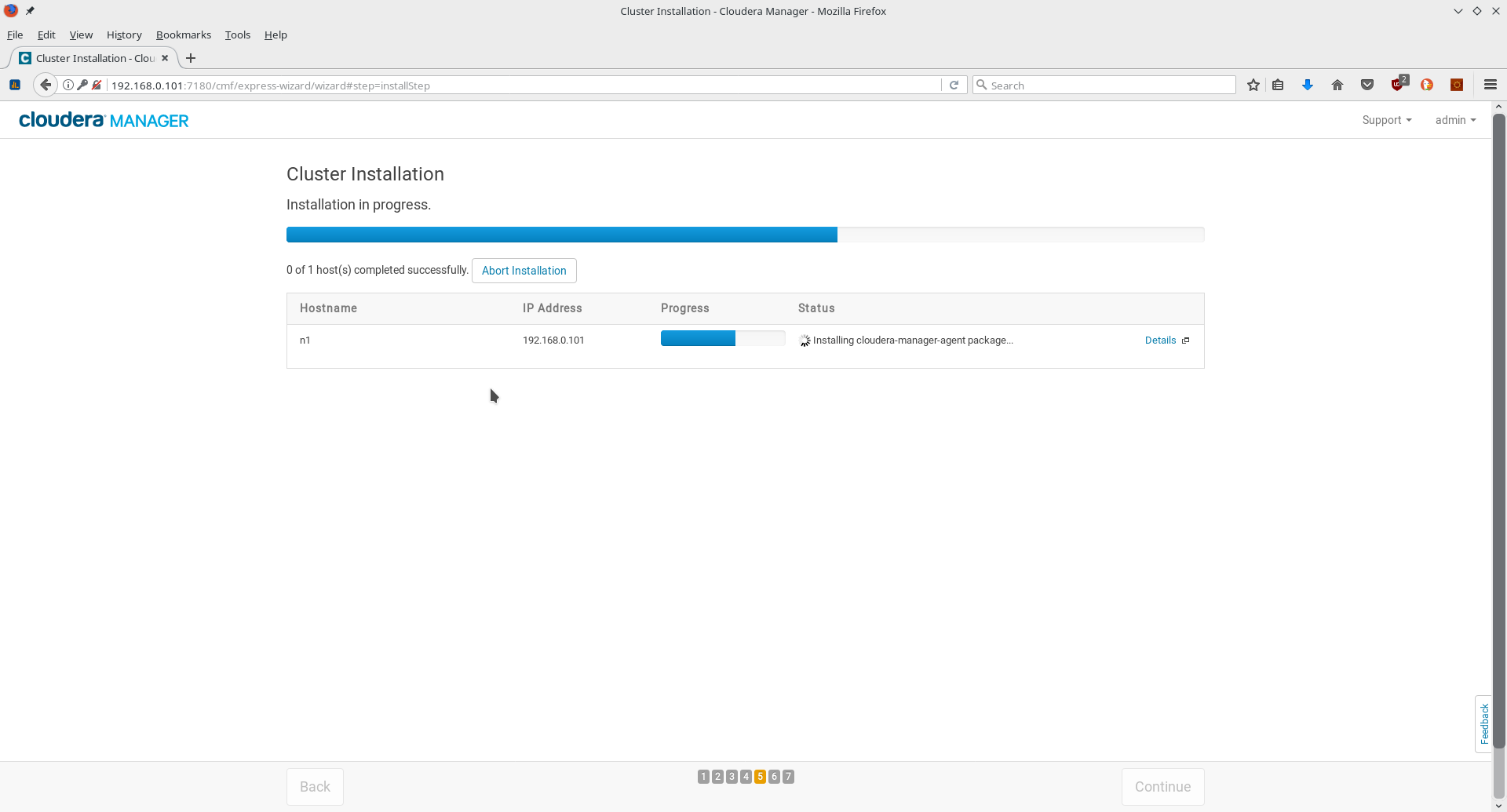Open the File menu
1507x812 pixels.
15,35
